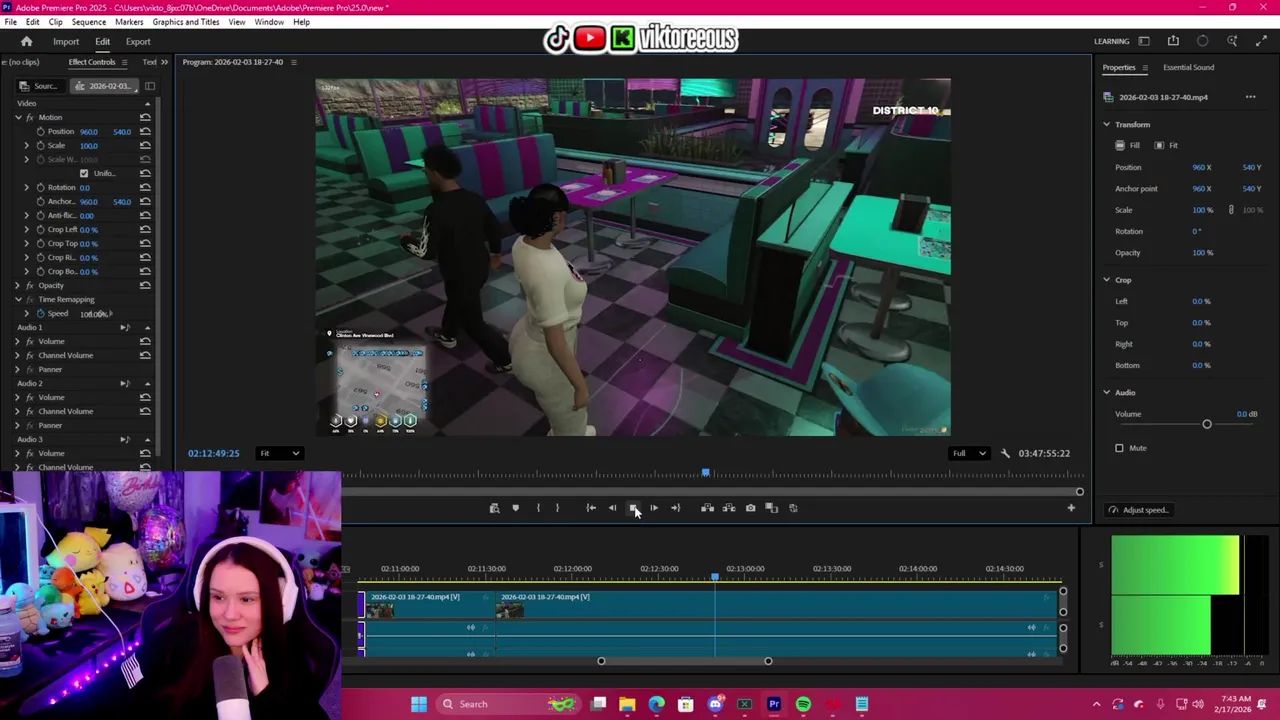Click the Program timecode 02:12:49:25
The width and height of the screenshot is (1280, 720).
(213, 453)
